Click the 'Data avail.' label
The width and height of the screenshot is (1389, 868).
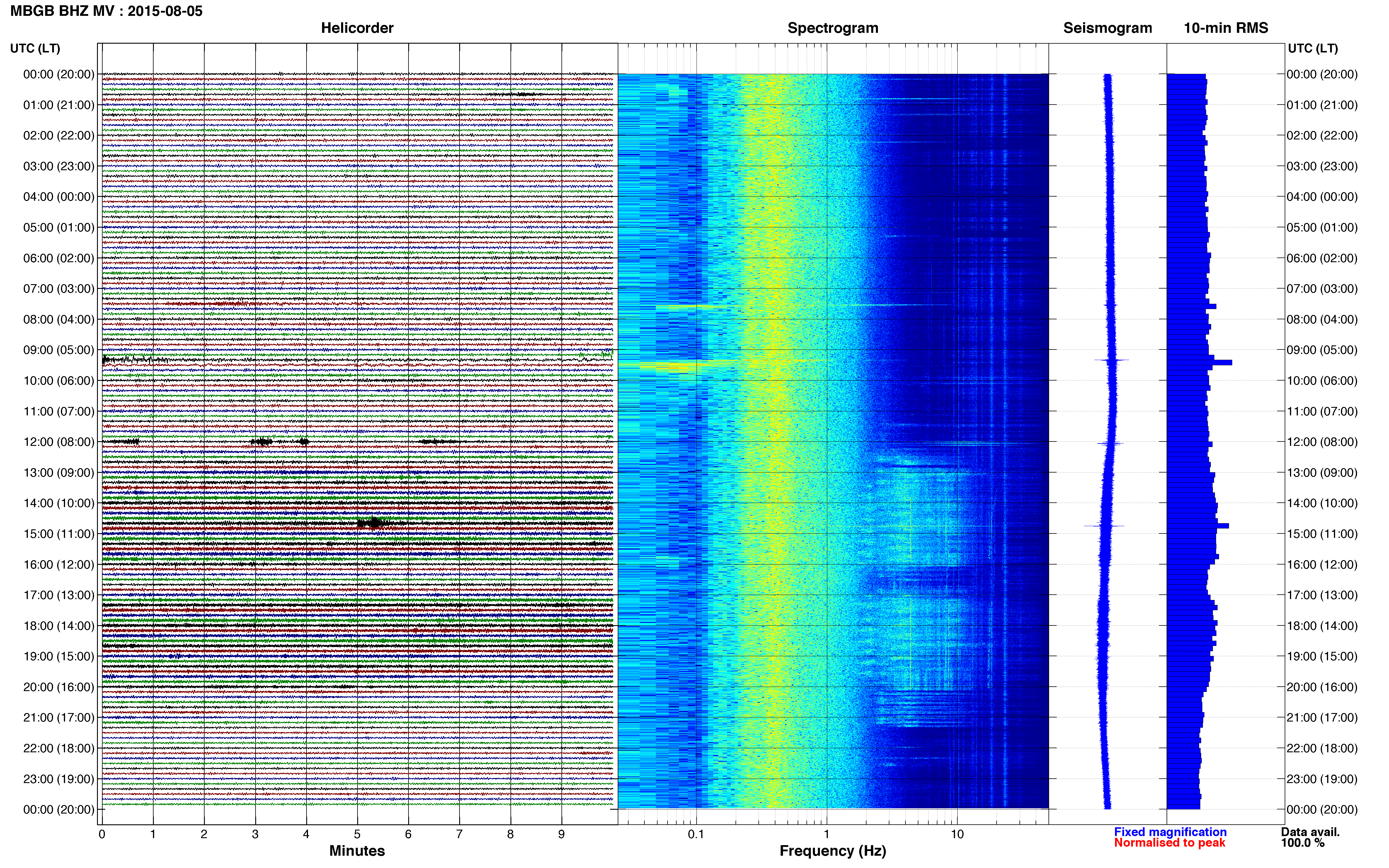pos(1310,832)
